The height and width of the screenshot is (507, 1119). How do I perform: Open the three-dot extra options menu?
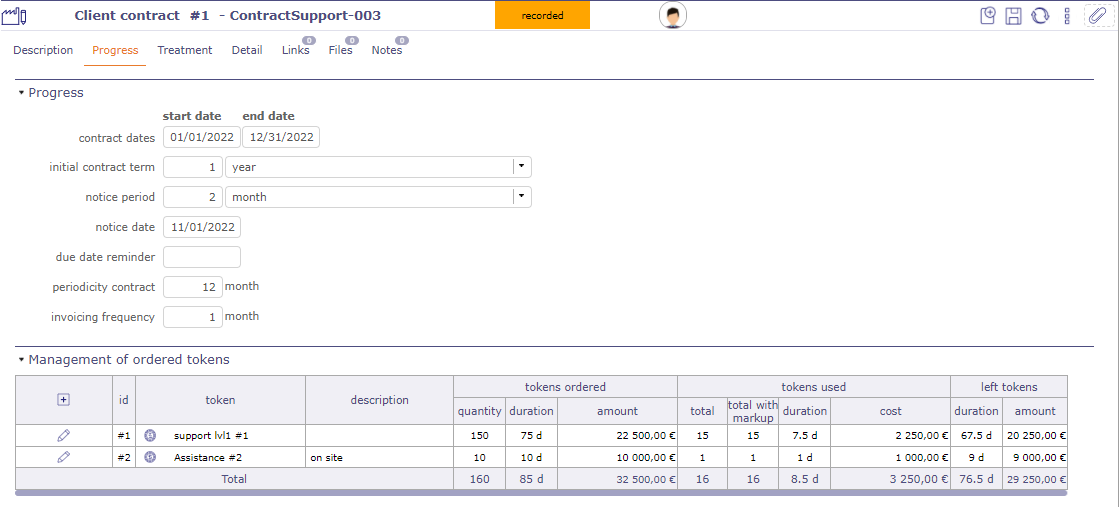(1067, 16)
